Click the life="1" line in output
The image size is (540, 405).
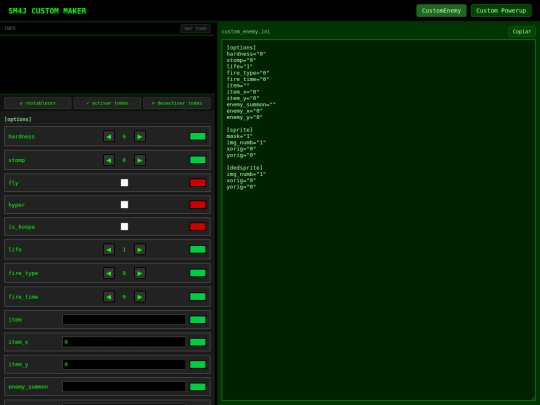tap(239, 66)
